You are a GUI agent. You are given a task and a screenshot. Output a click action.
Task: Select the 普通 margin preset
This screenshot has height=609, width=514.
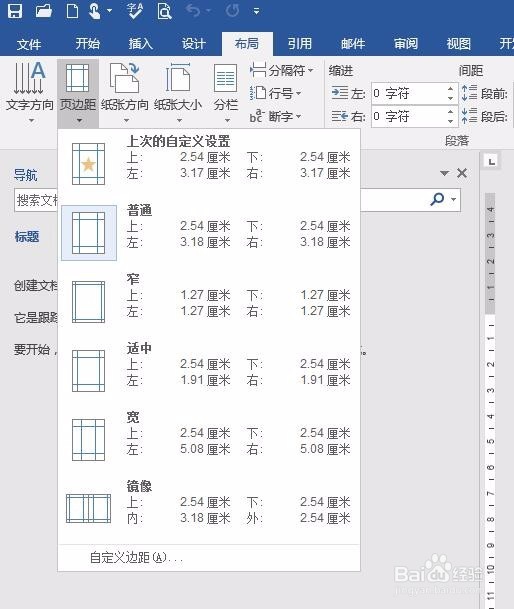click(x=209, y=232)
